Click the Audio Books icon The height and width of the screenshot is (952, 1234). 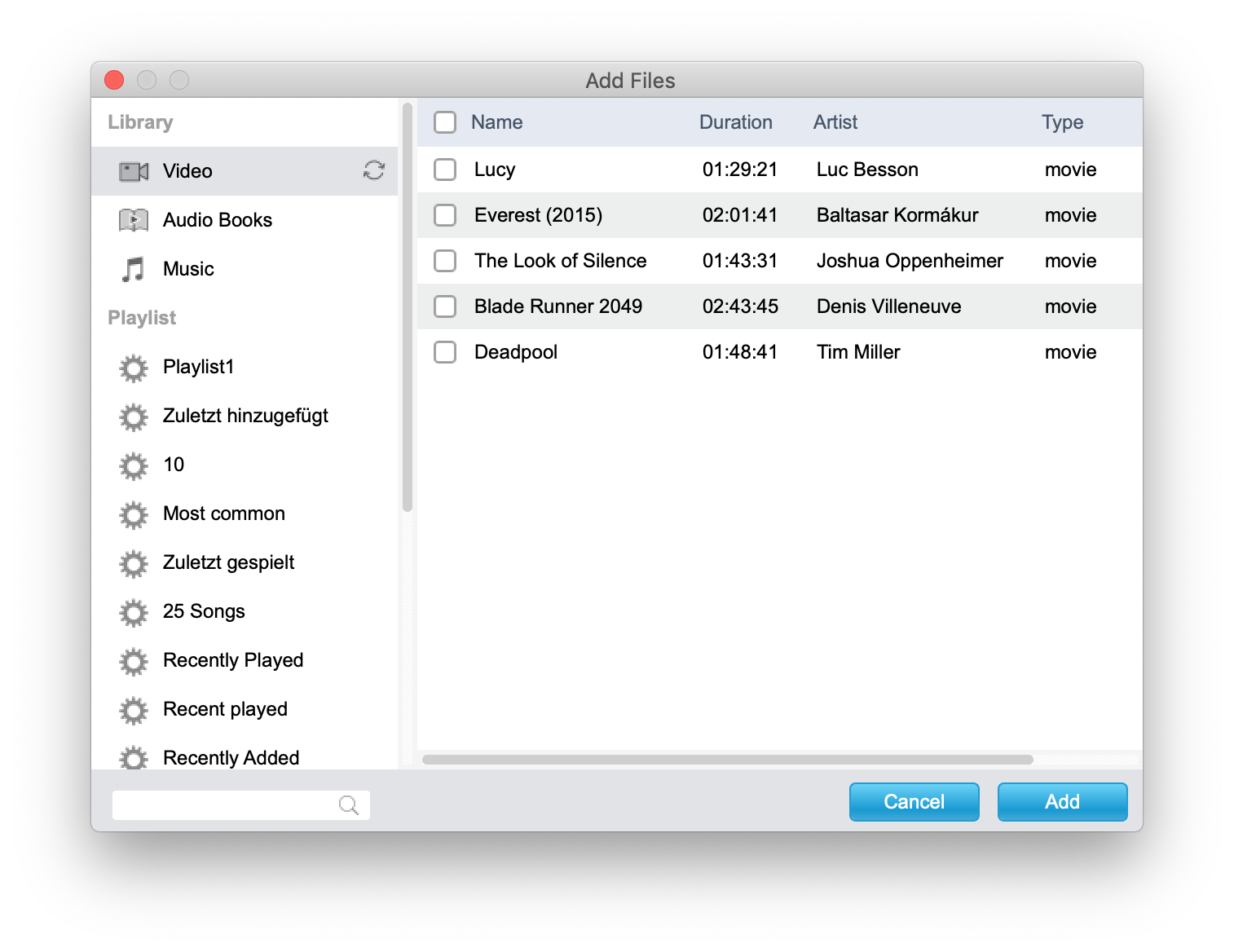[134, 220]
